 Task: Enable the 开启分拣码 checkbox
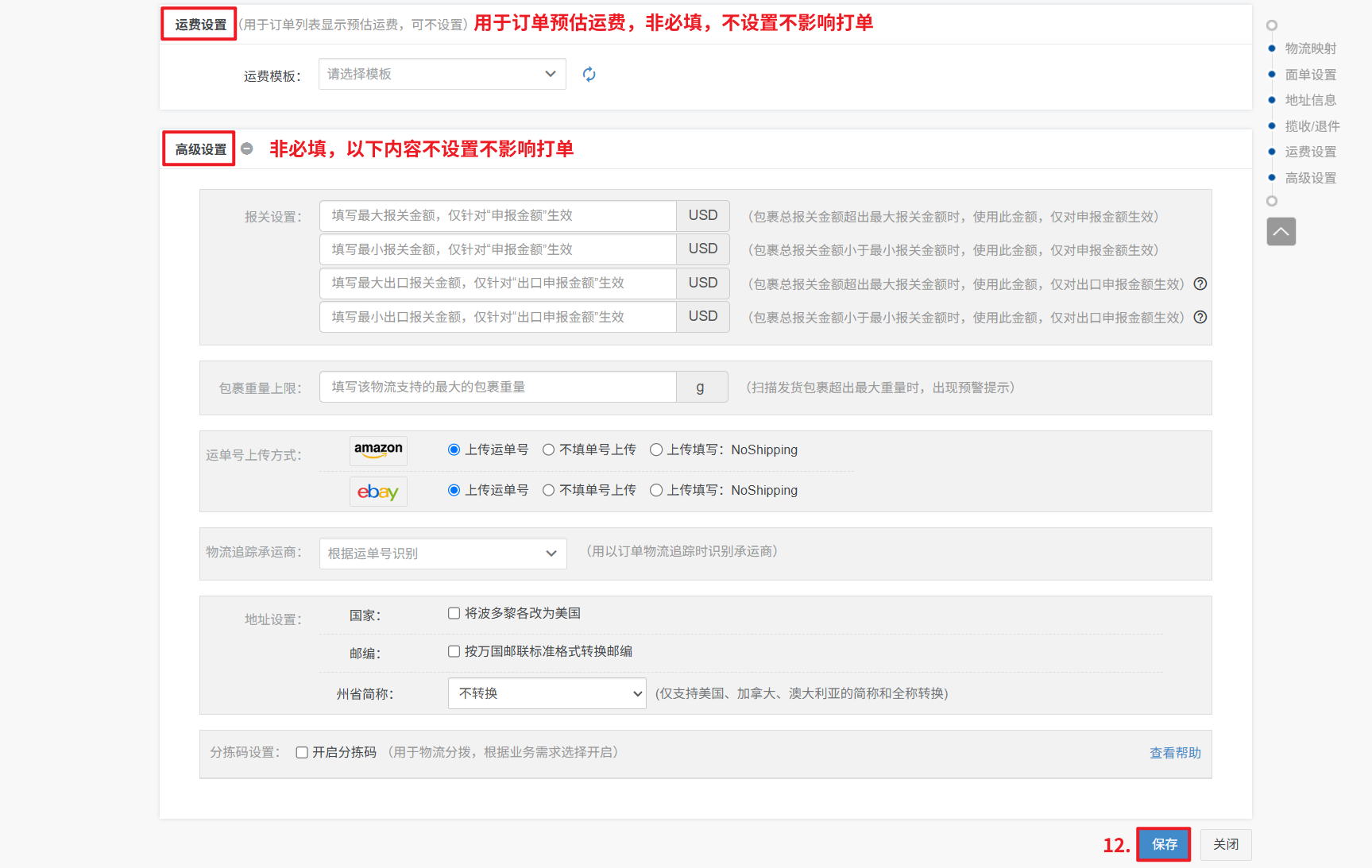point(302,753)
